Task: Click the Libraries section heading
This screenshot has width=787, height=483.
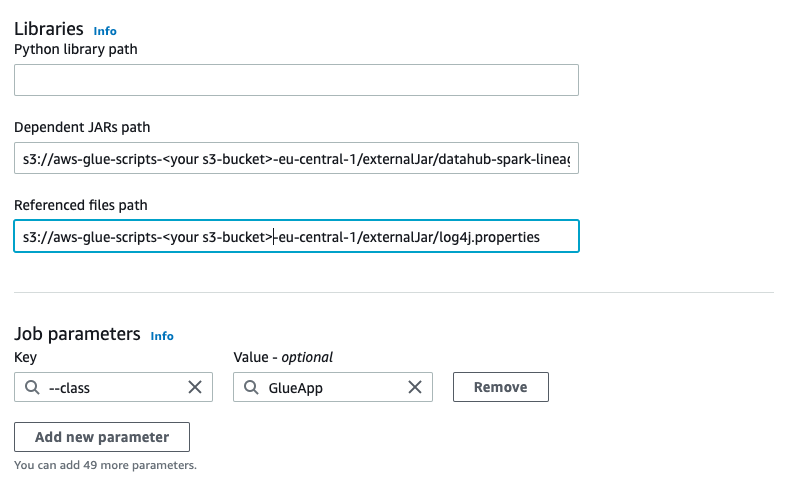Action: click(49, 29)
